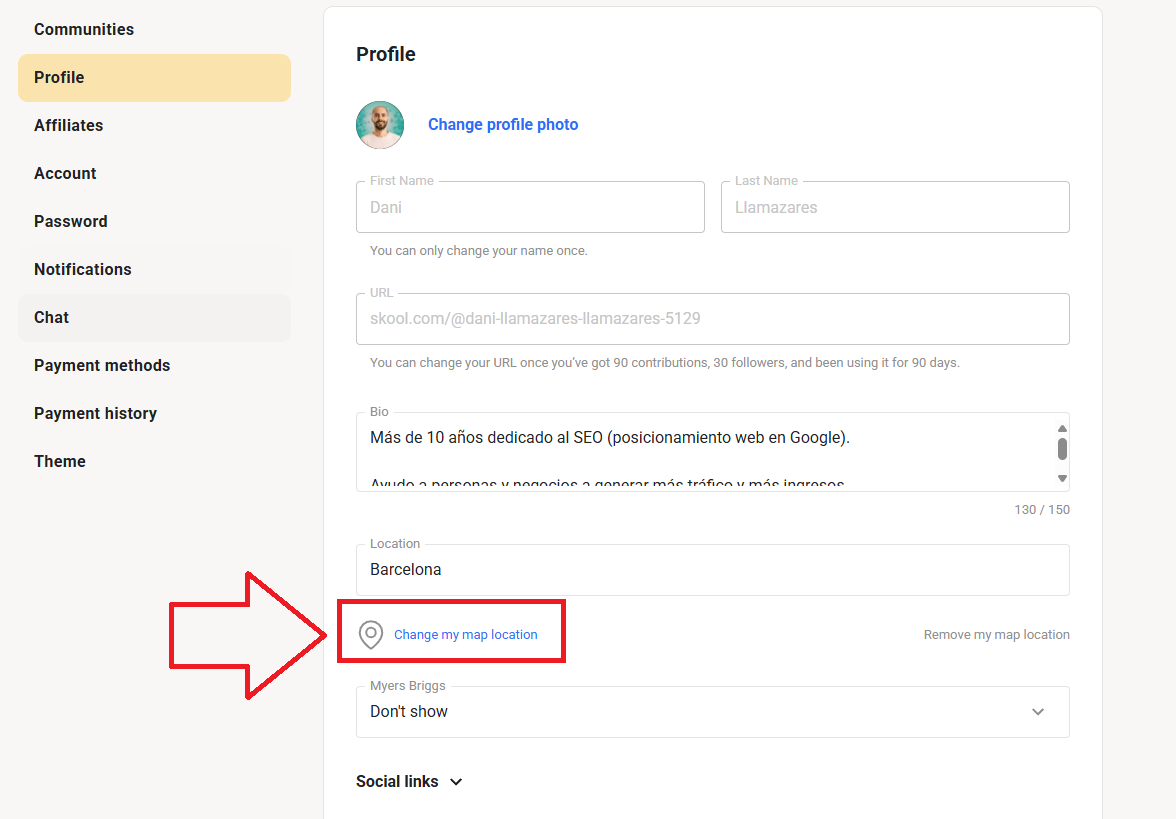Click Change my map location link
The image size is (1176, 819).
tap(466, 635)
